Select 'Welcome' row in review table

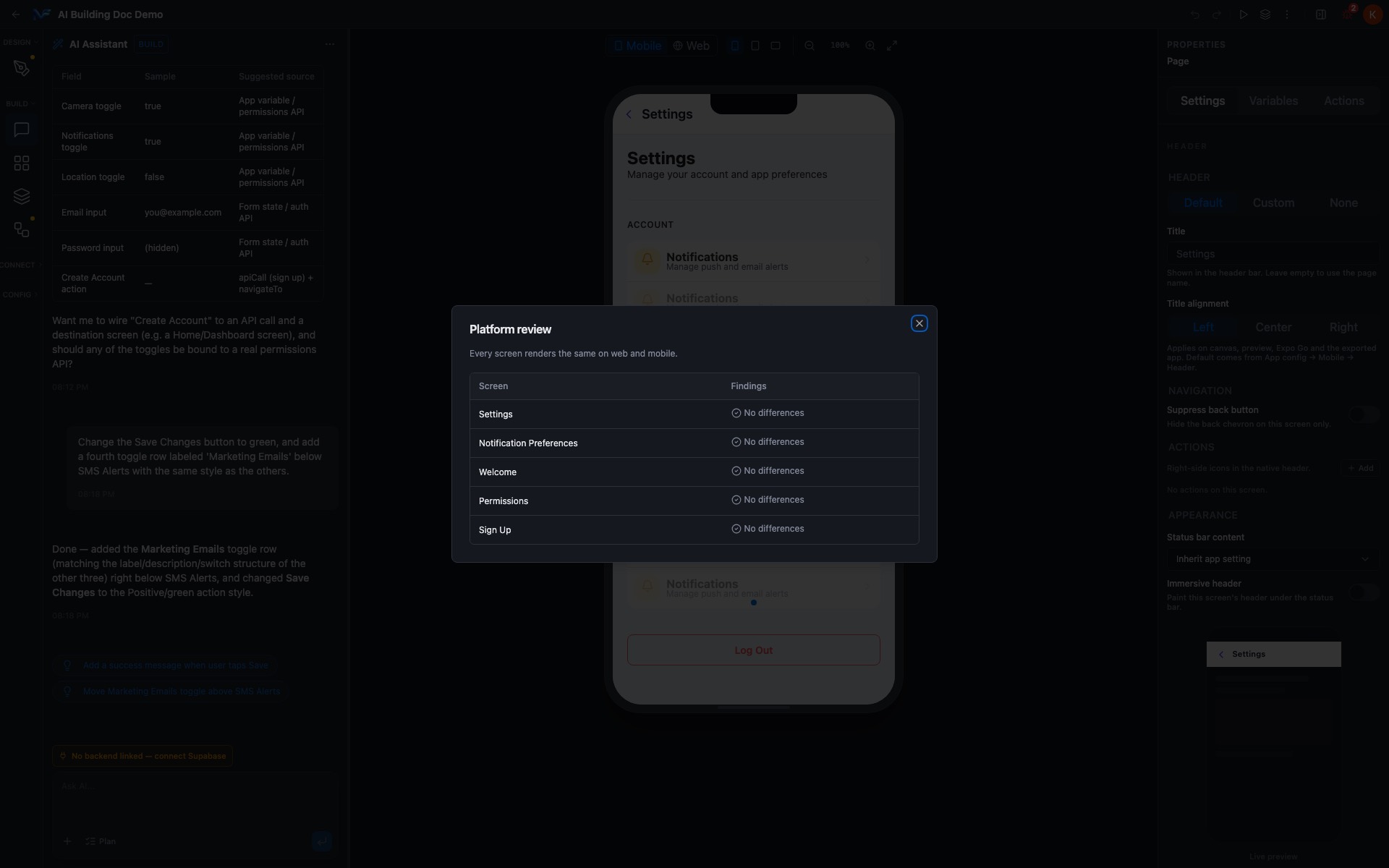click(694, 472)
